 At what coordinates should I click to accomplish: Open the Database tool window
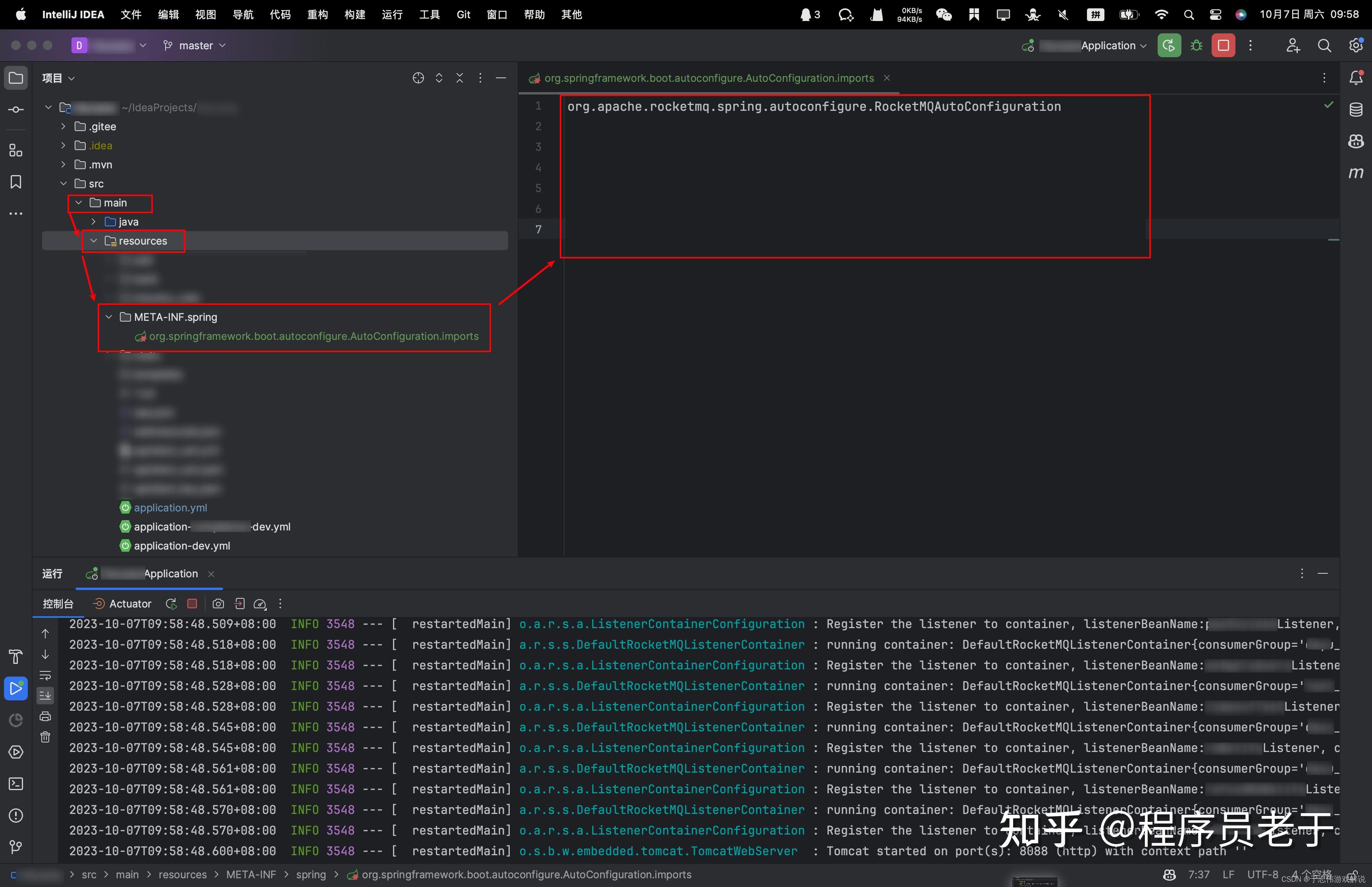click(x=1356, y=110)
